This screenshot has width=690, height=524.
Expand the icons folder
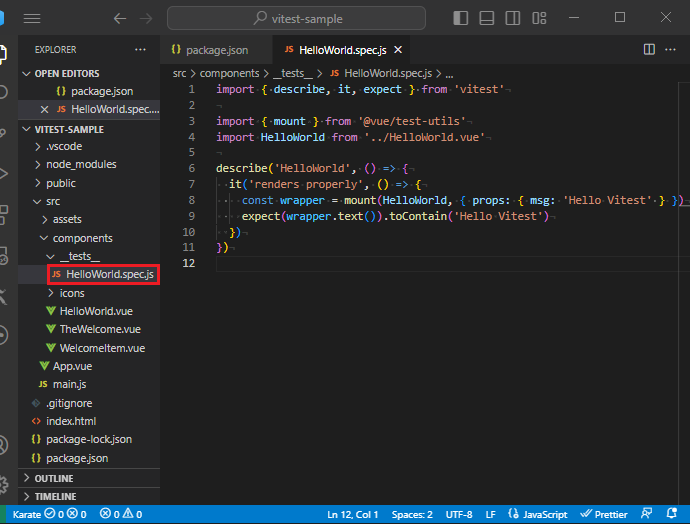point(89,293)
